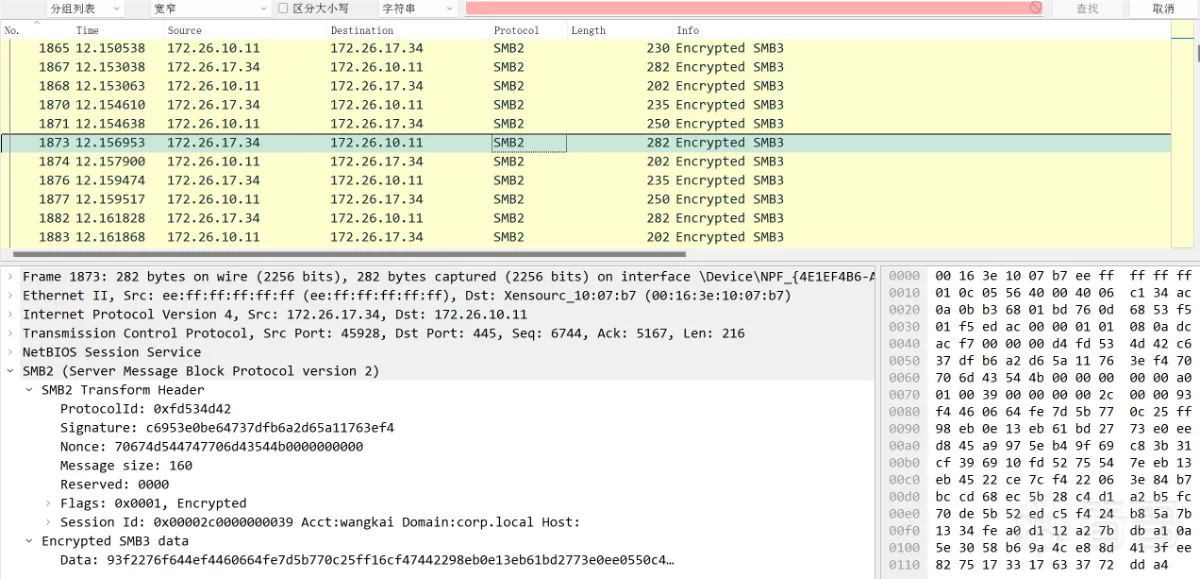Screen dimensions: 1200x579
Task: Clear the search field with the red icon
Action: [x=1035, y=8]
